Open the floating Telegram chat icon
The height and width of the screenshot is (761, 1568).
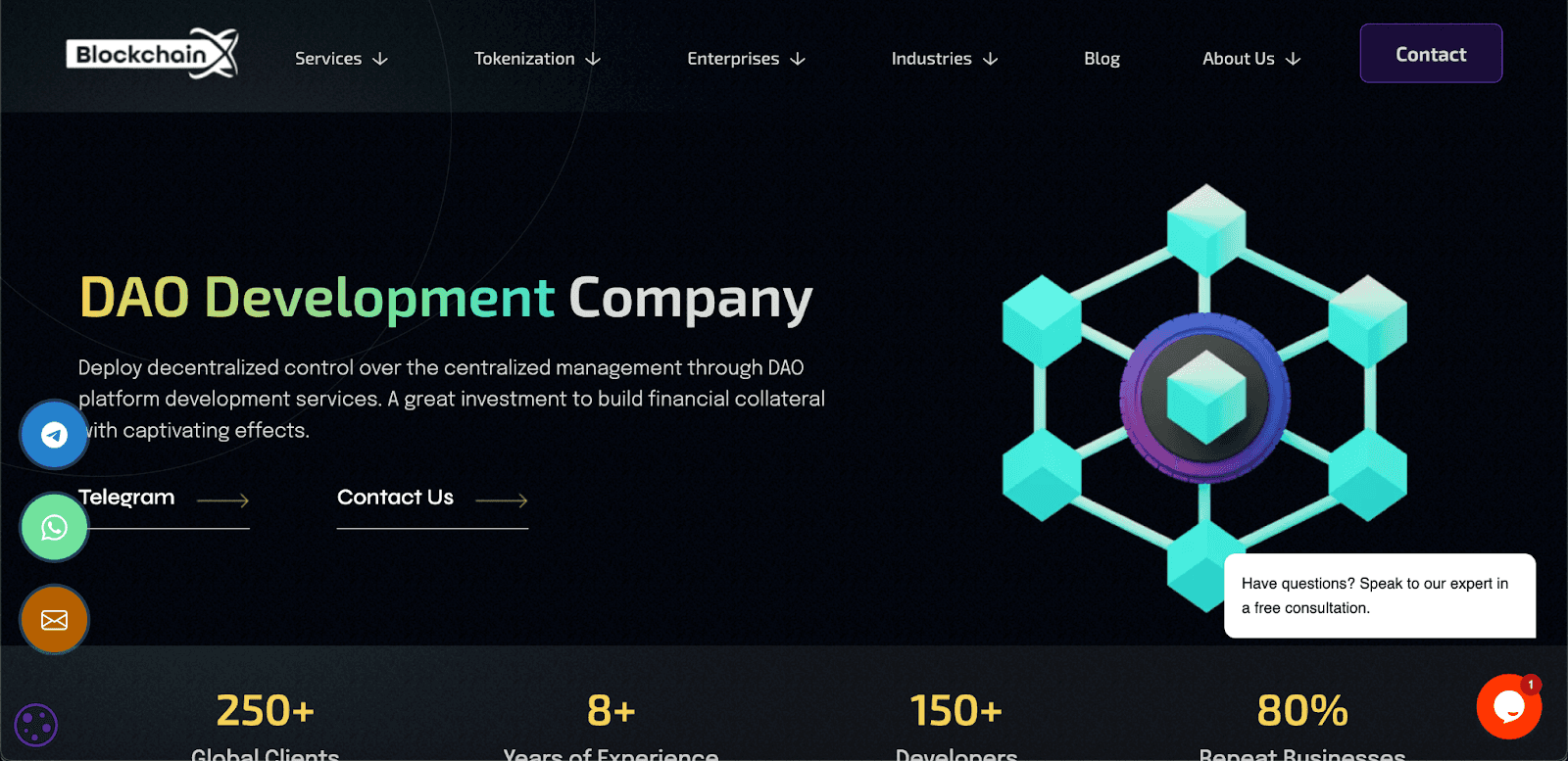[54, 434]
